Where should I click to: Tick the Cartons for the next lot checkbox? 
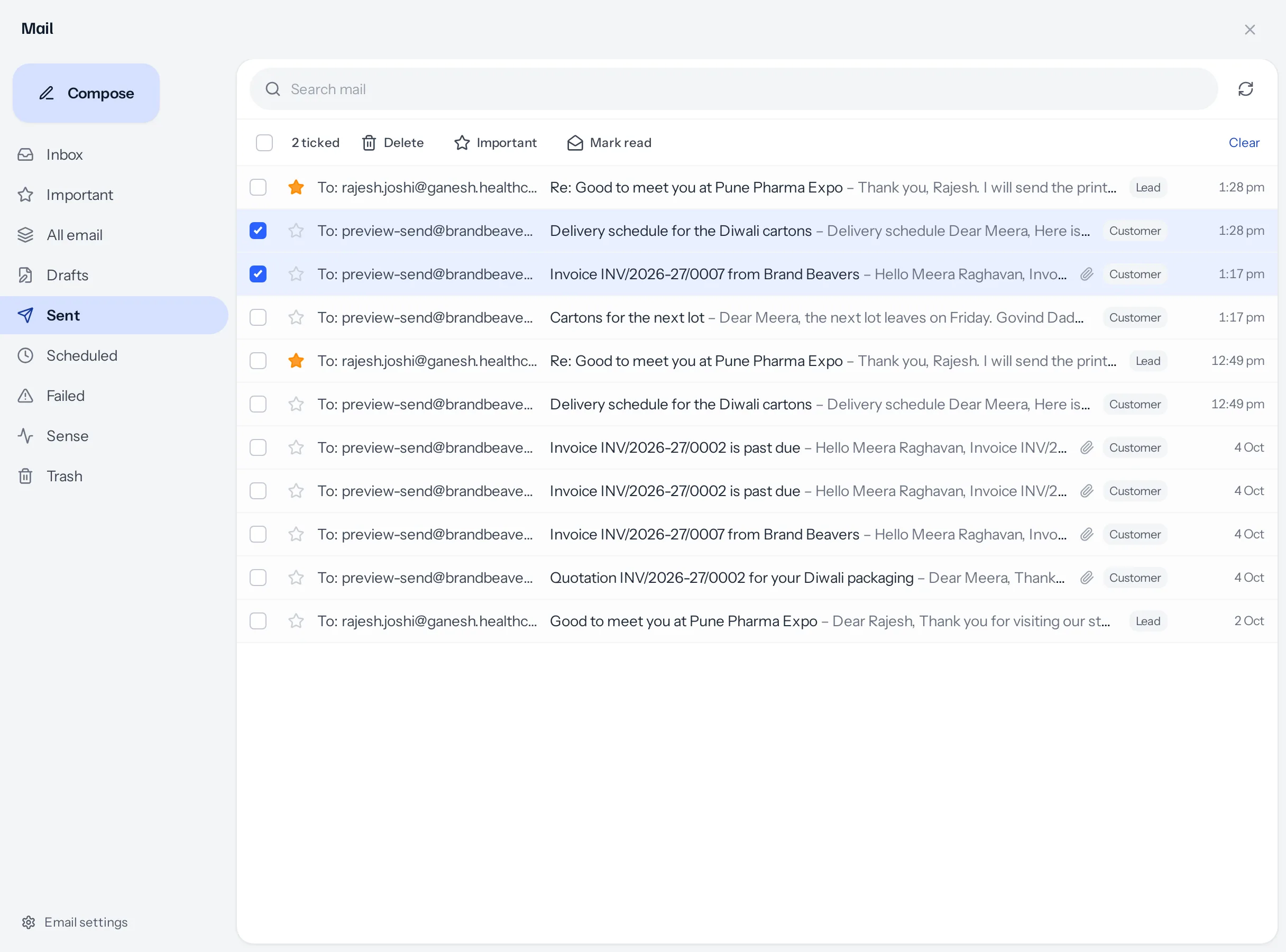pos(258,317)
